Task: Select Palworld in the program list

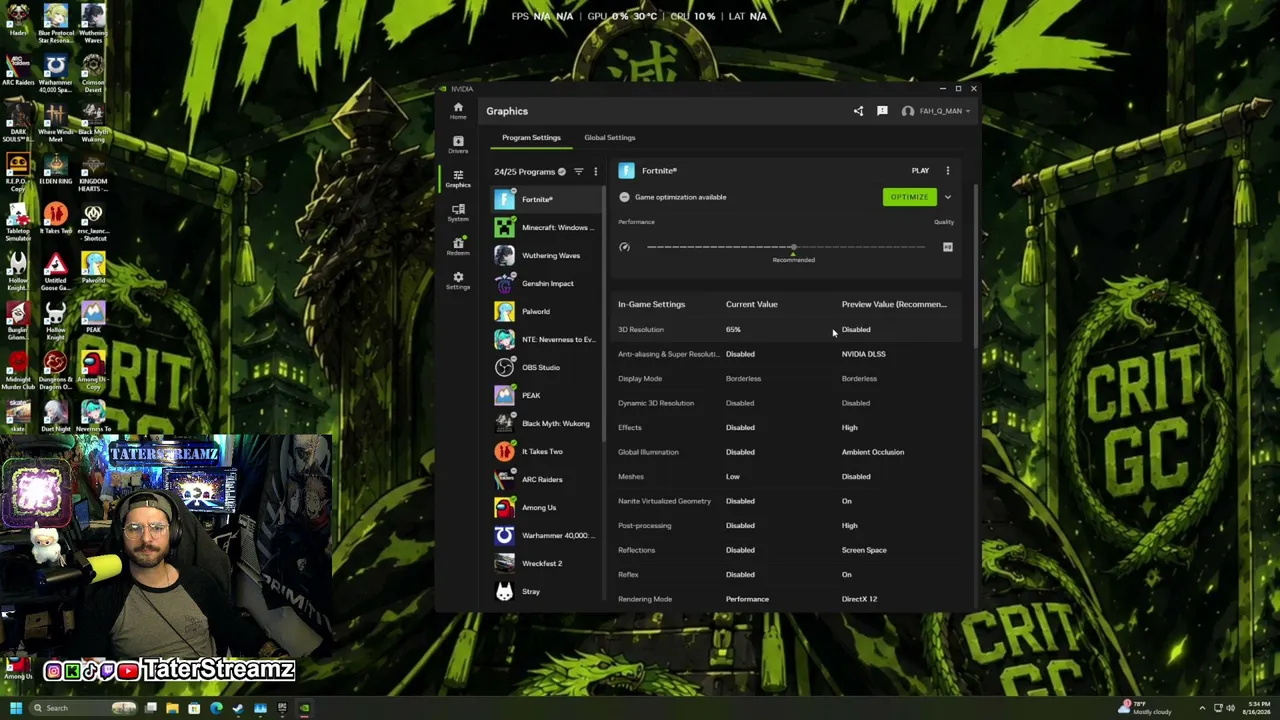Action: tap(547, 311)
